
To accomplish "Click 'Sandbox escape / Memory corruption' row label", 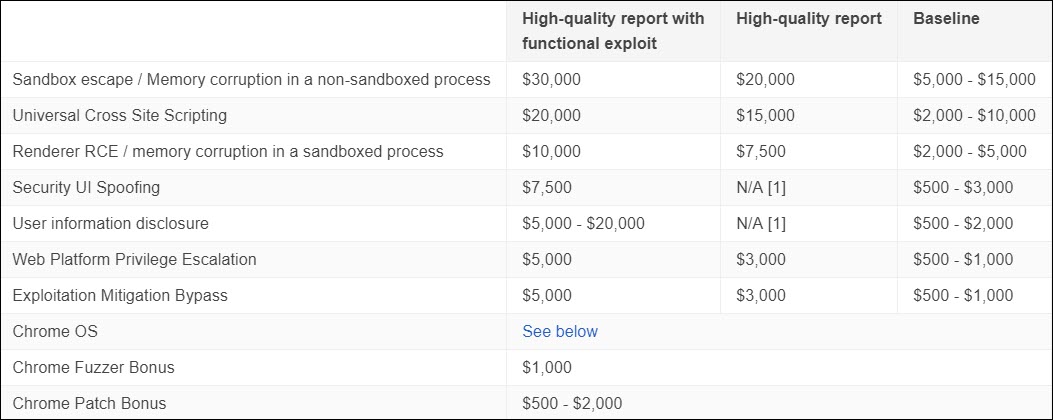I will (x=252, y=79).
